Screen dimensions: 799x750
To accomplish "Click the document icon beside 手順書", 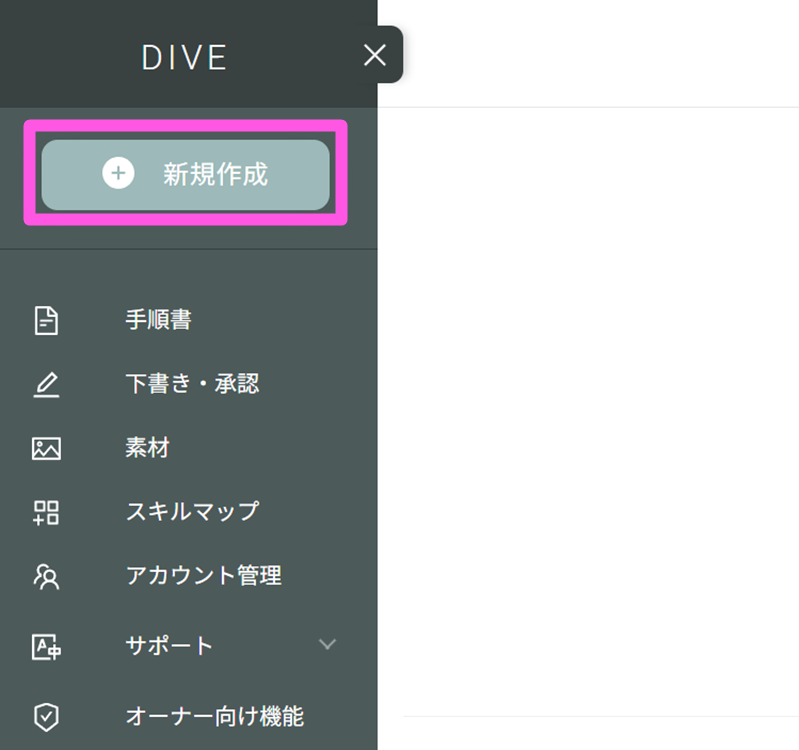I will coord(46,320).
